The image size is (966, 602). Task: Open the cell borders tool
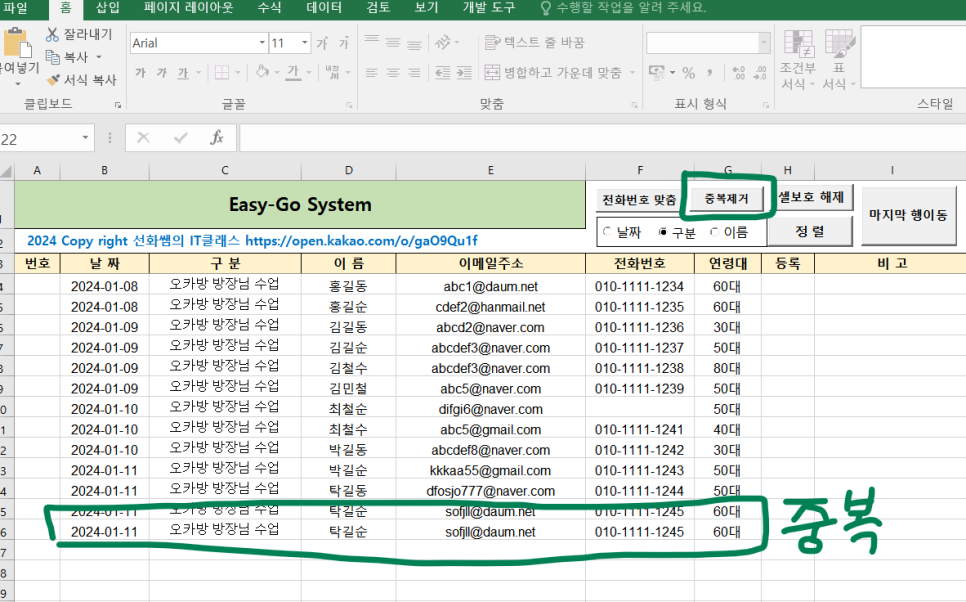point(222,73)
